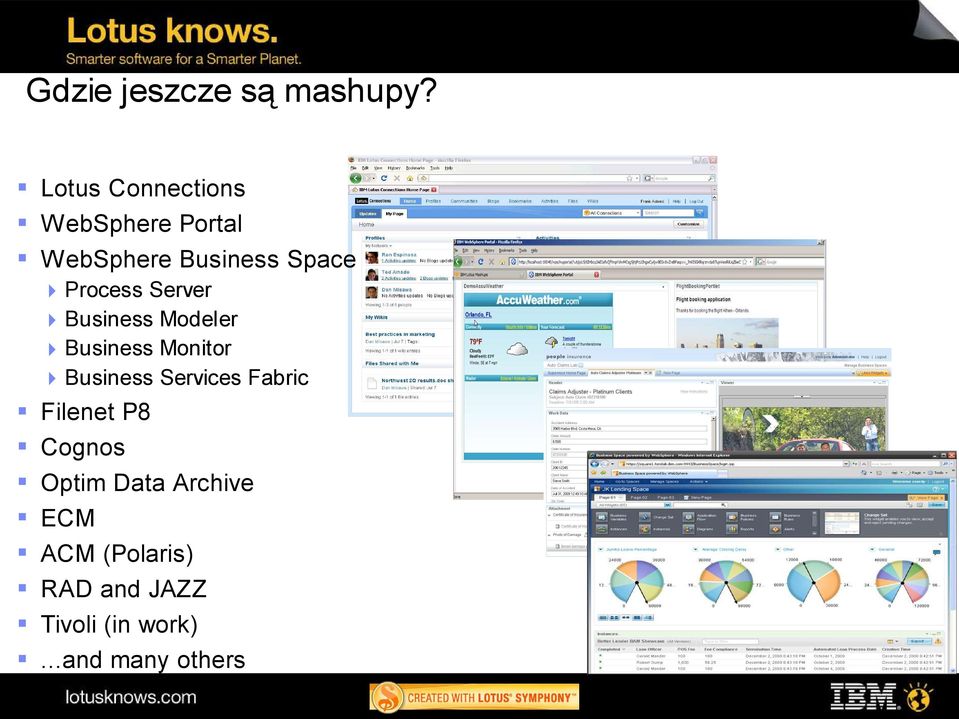Click document icon beside Northwest 2Q results file
Viewport: 959px width, 719px height.
click(371, 383)
